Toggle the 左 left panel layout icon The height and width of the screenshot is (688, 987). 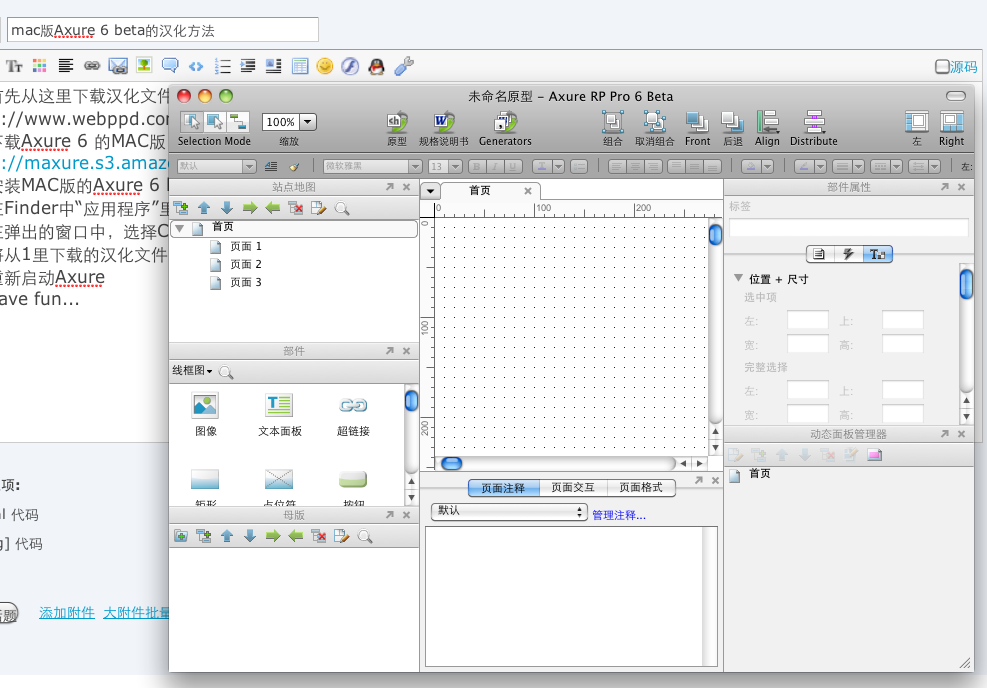916,121
